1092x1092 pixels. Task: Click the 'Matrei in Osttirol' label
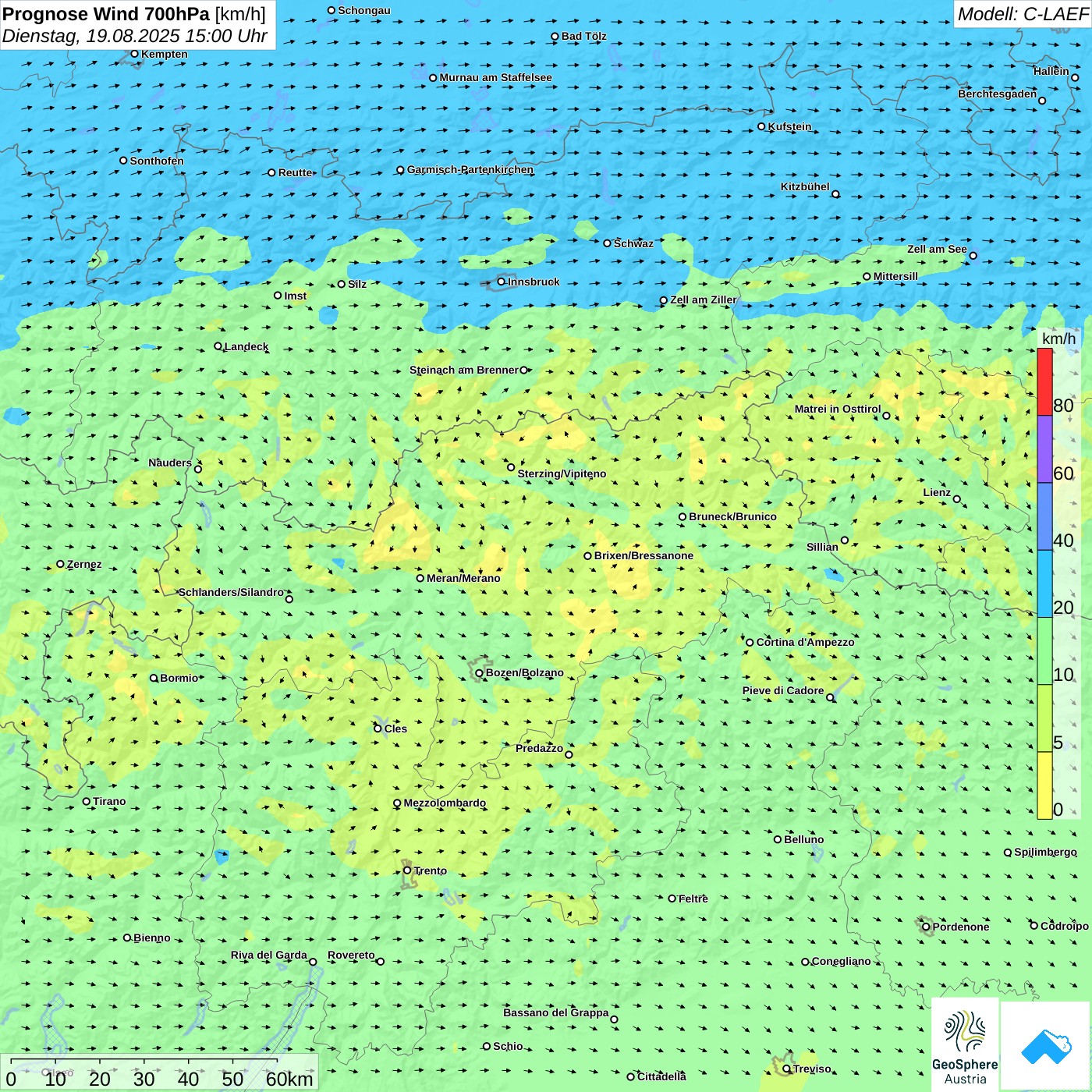(838, 409)
